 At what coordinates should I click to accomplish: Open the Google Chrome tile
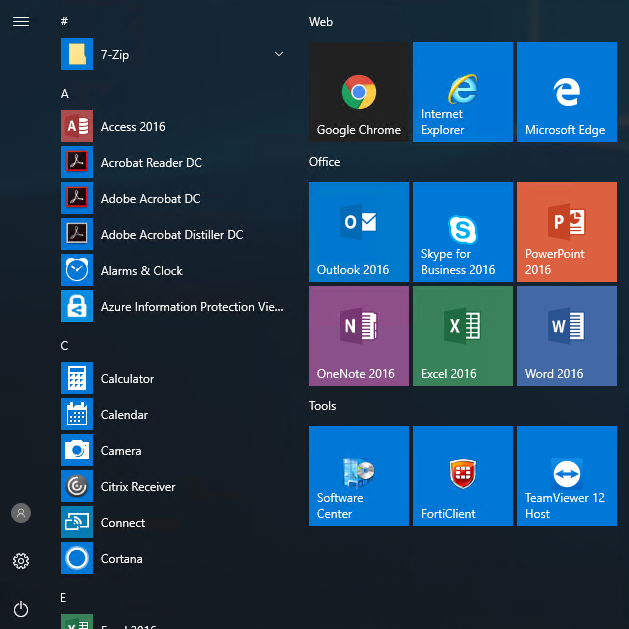pyautogui.click(x=358, y=92)
